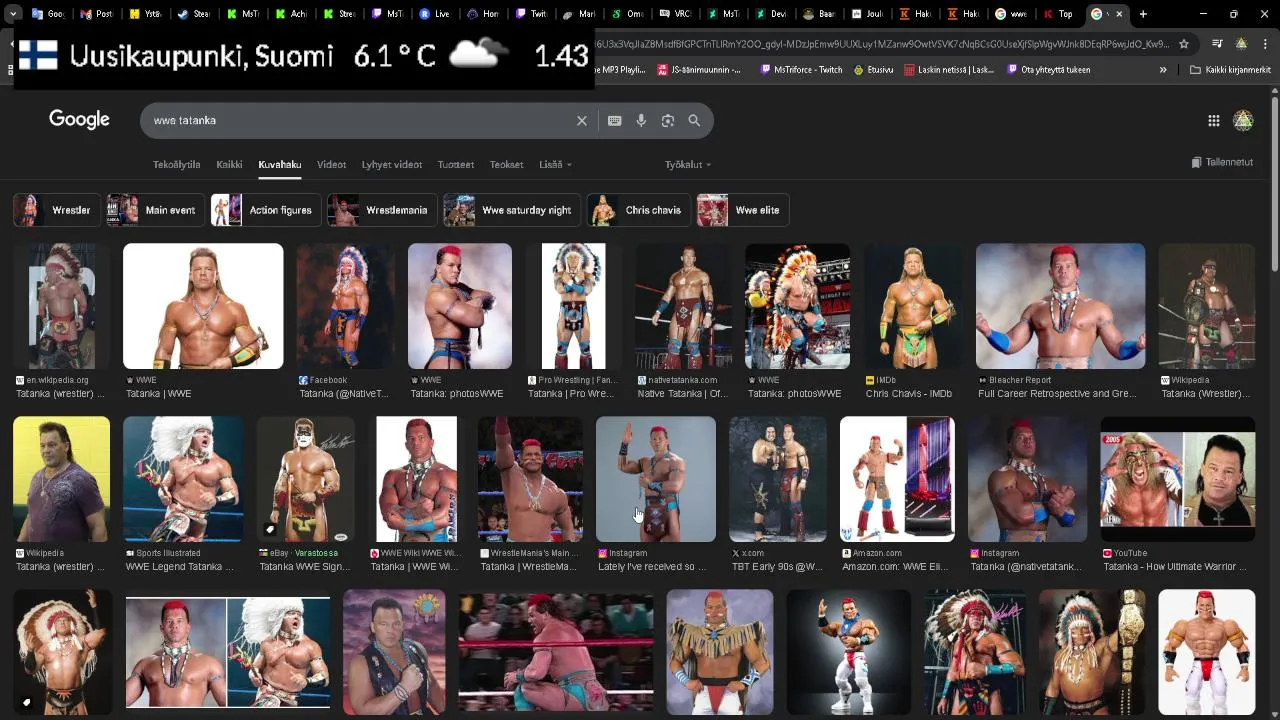Filter images by Main event chip
1280x720 pixels.
155,210
